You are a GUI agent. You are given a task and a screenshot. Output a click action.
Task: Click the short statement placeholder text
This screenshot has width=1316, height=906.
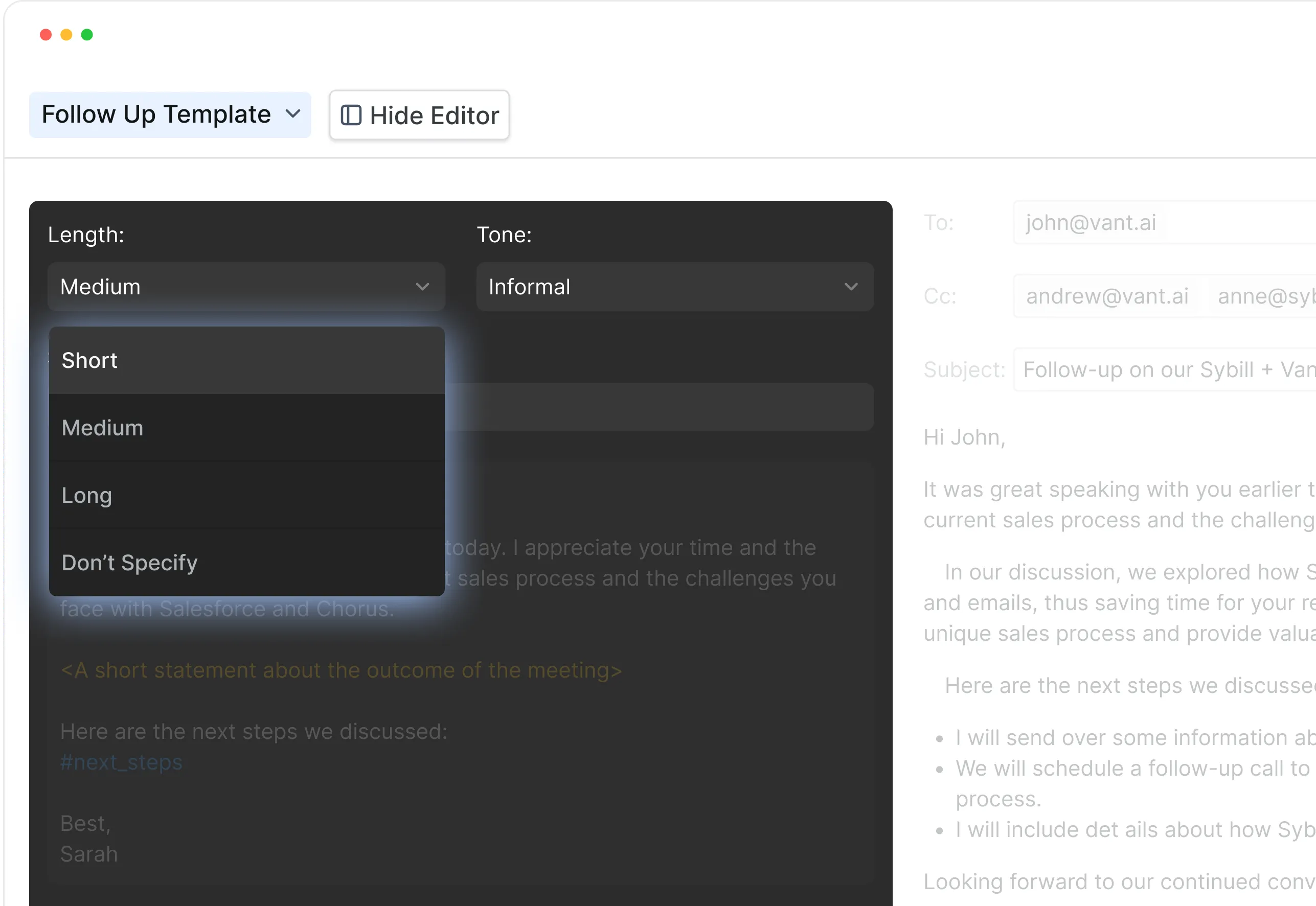tap(342, 670)
